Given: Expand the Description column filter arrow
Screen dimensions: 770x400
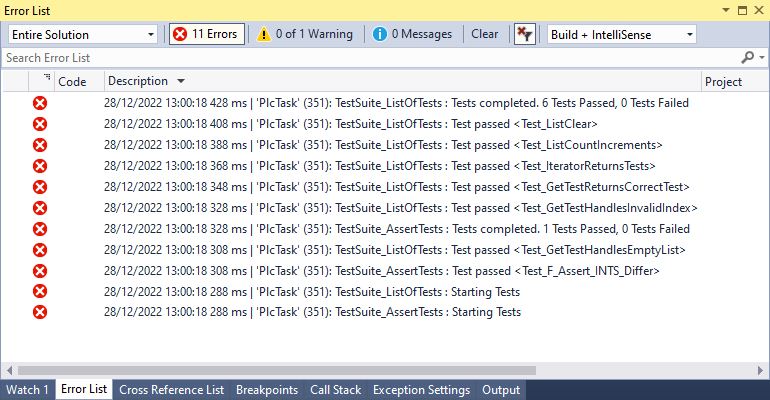Looking at the screenshot, I should (181, 81).
